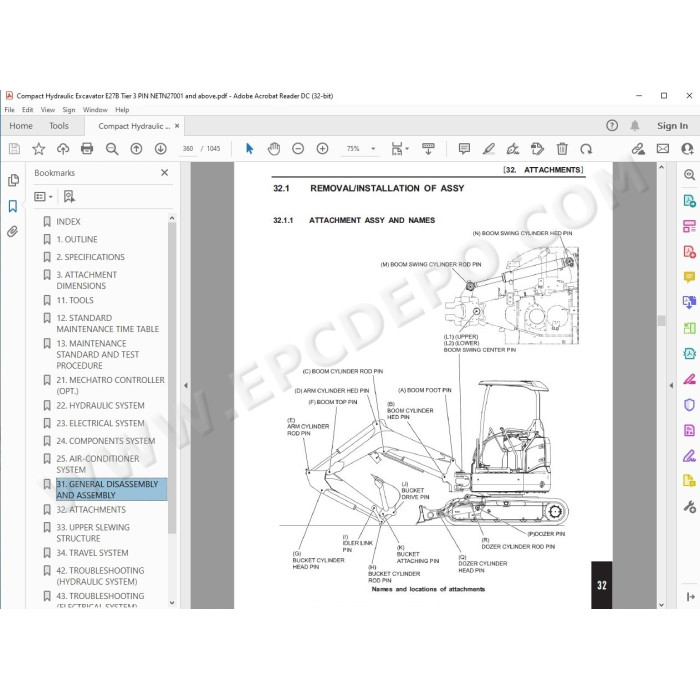Open 23. ELECTRICAL SYSTEM bookmark

tap(100, 423)
